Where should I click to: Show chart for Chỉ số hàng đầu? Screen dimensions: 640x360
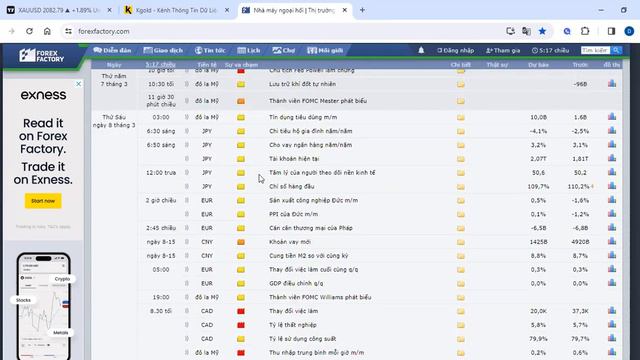tap(612, 186)
